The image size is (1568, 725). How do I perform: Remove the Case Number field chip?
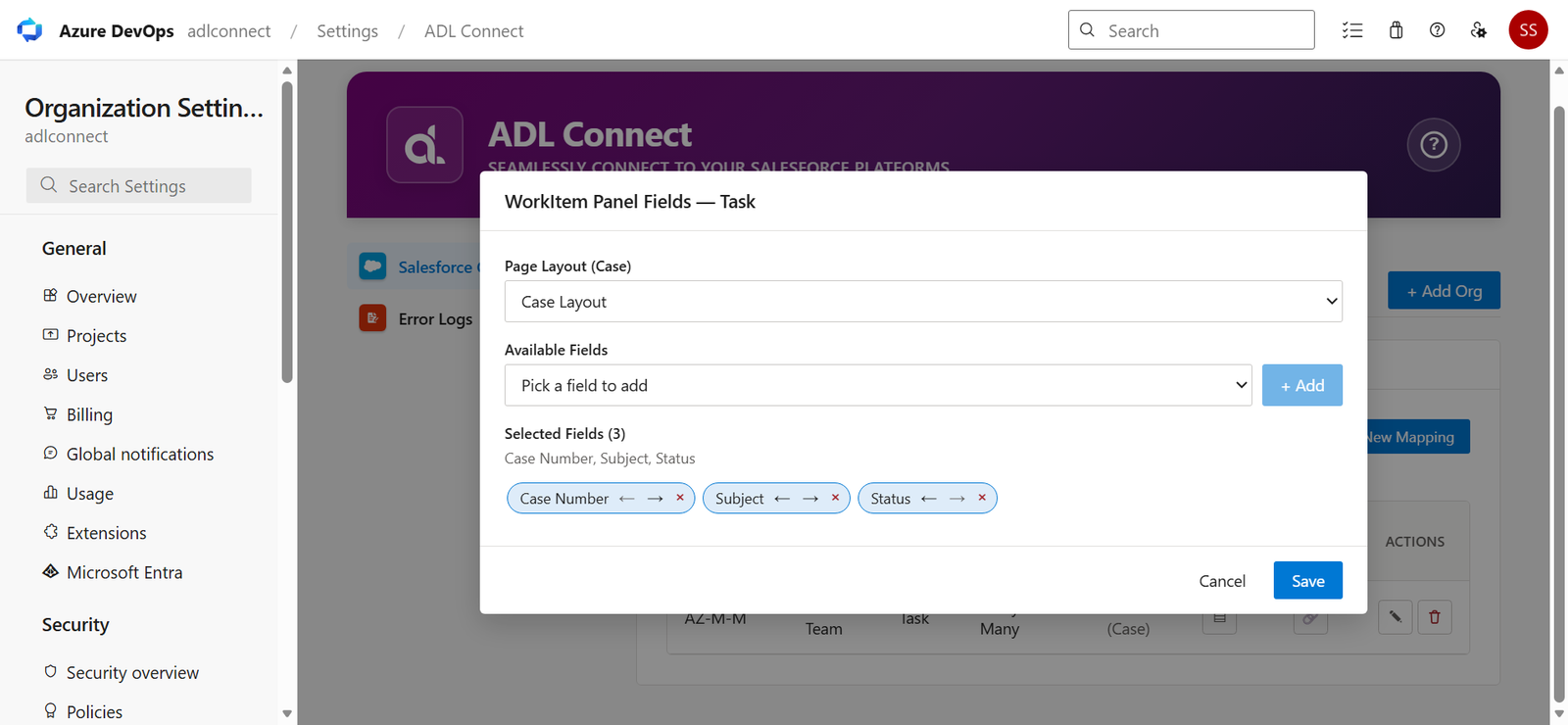680,498
